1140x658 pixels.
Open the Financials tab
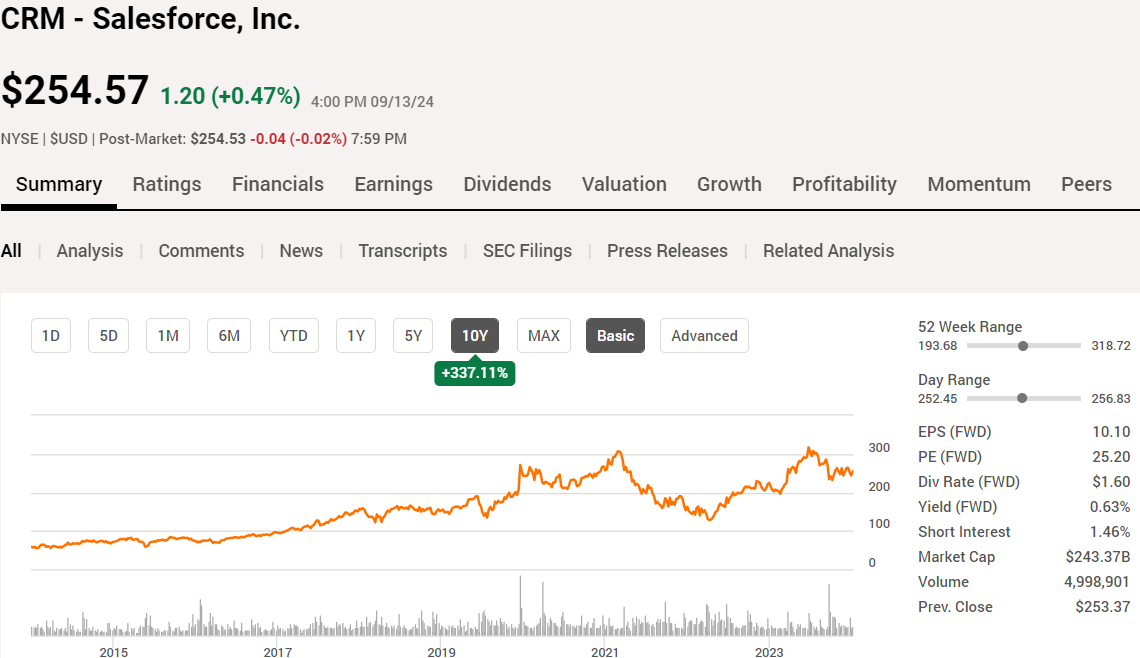tap(278, 185)
